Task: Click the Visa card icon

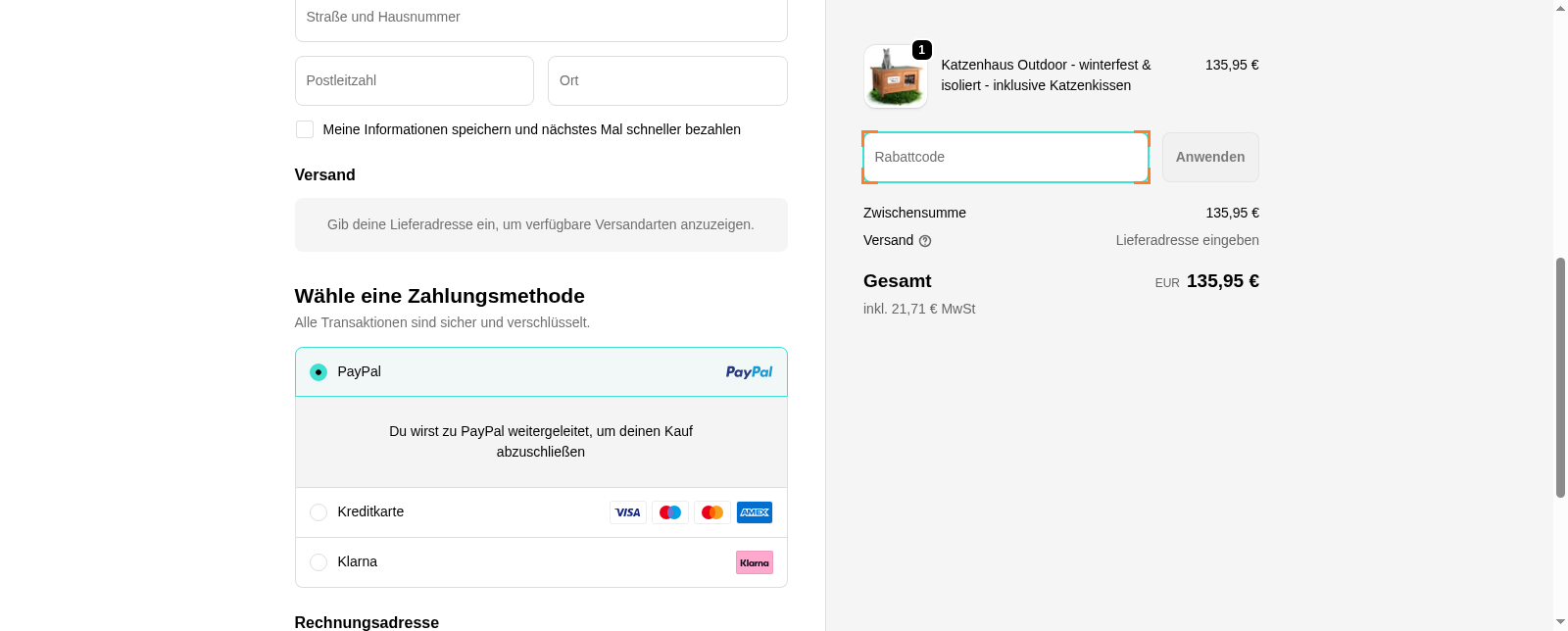Action: pos(627,511)
